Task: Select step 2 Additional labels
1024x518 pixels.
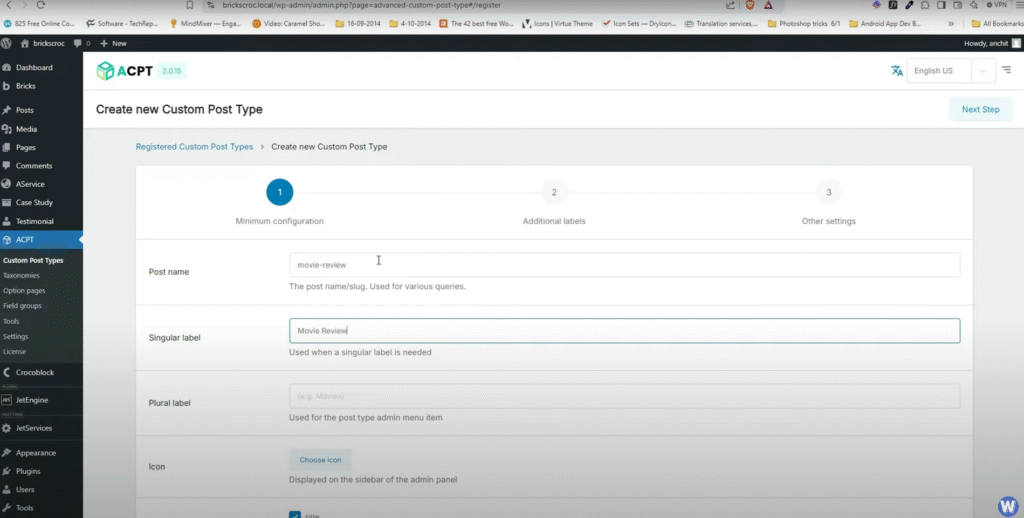Action: pos(554,192)
